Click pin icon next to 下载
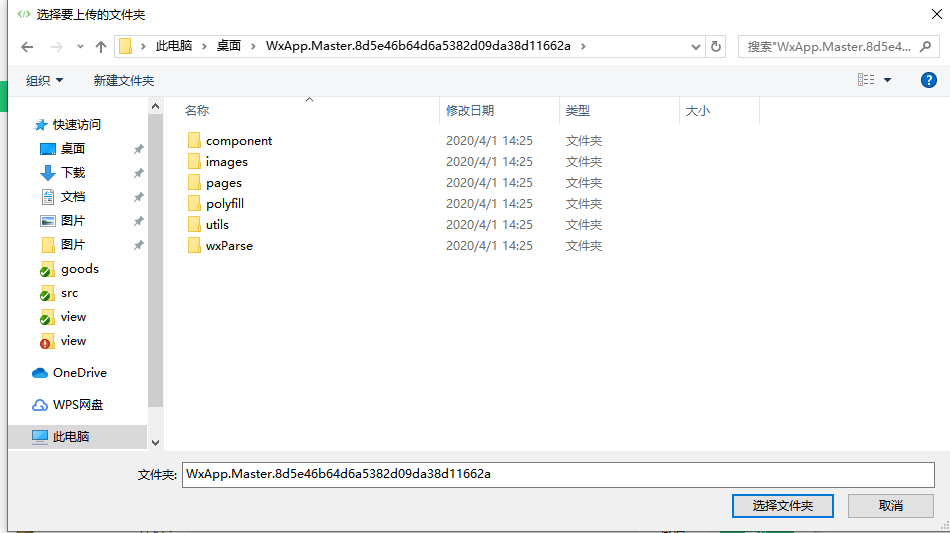This screenshot has height=533, width=950. [x=138, y=173]
